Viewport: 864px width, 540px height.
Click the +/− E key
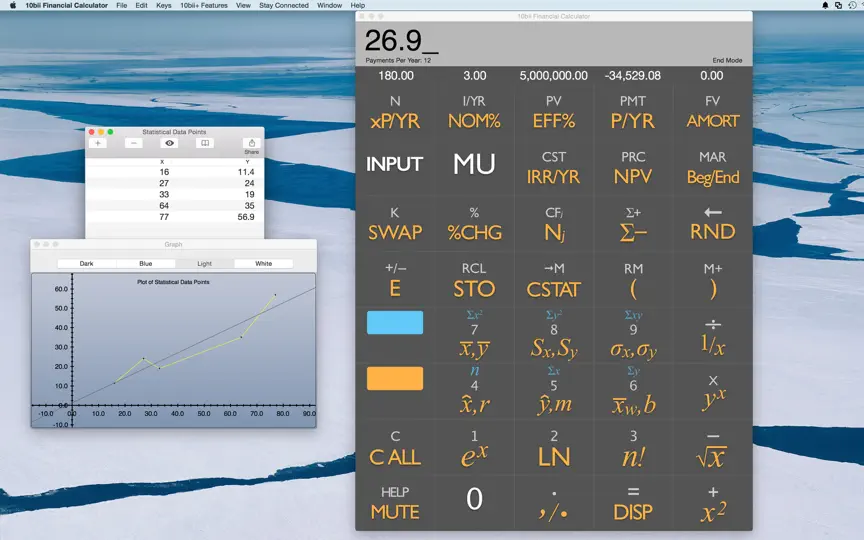395,280
